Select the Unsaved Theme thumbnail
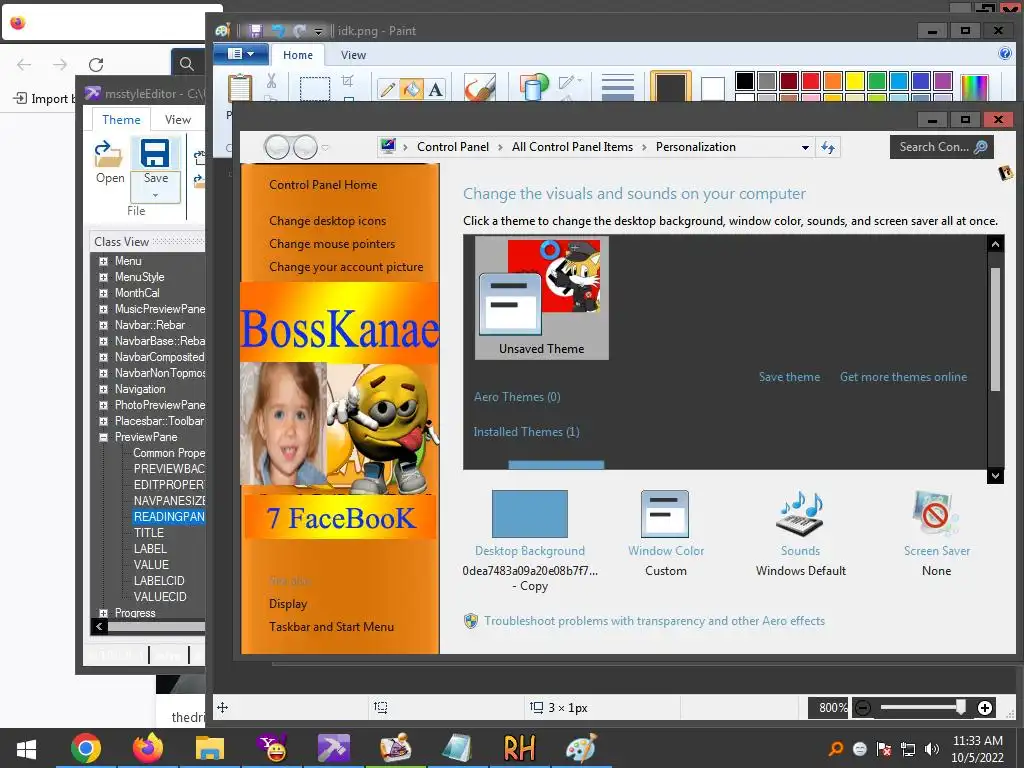The image size is (1024, 768). coord(541,298)
